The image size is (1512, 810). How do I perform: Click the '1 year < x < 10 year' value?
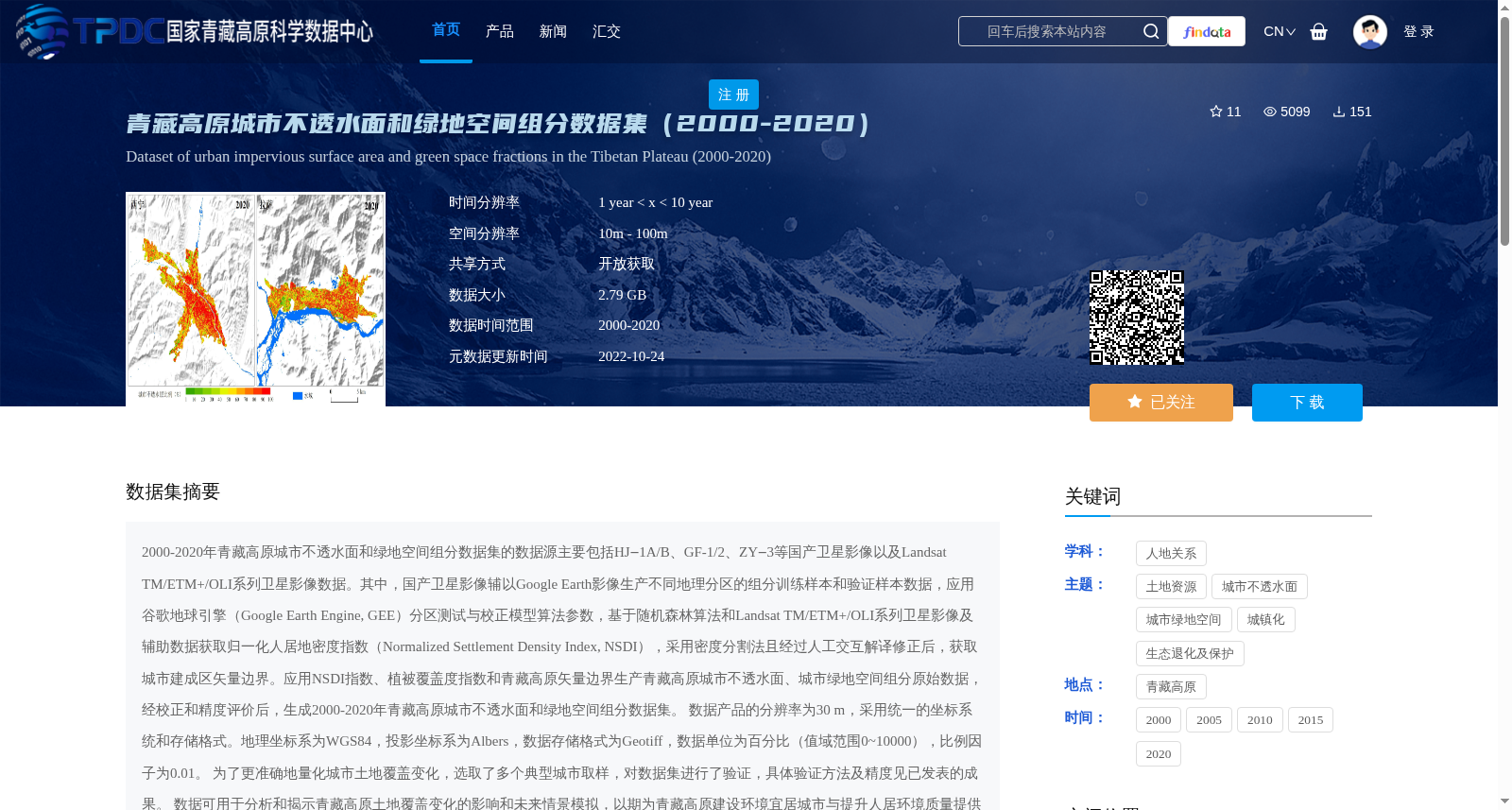pyautogui.click(x=656, y=202)
